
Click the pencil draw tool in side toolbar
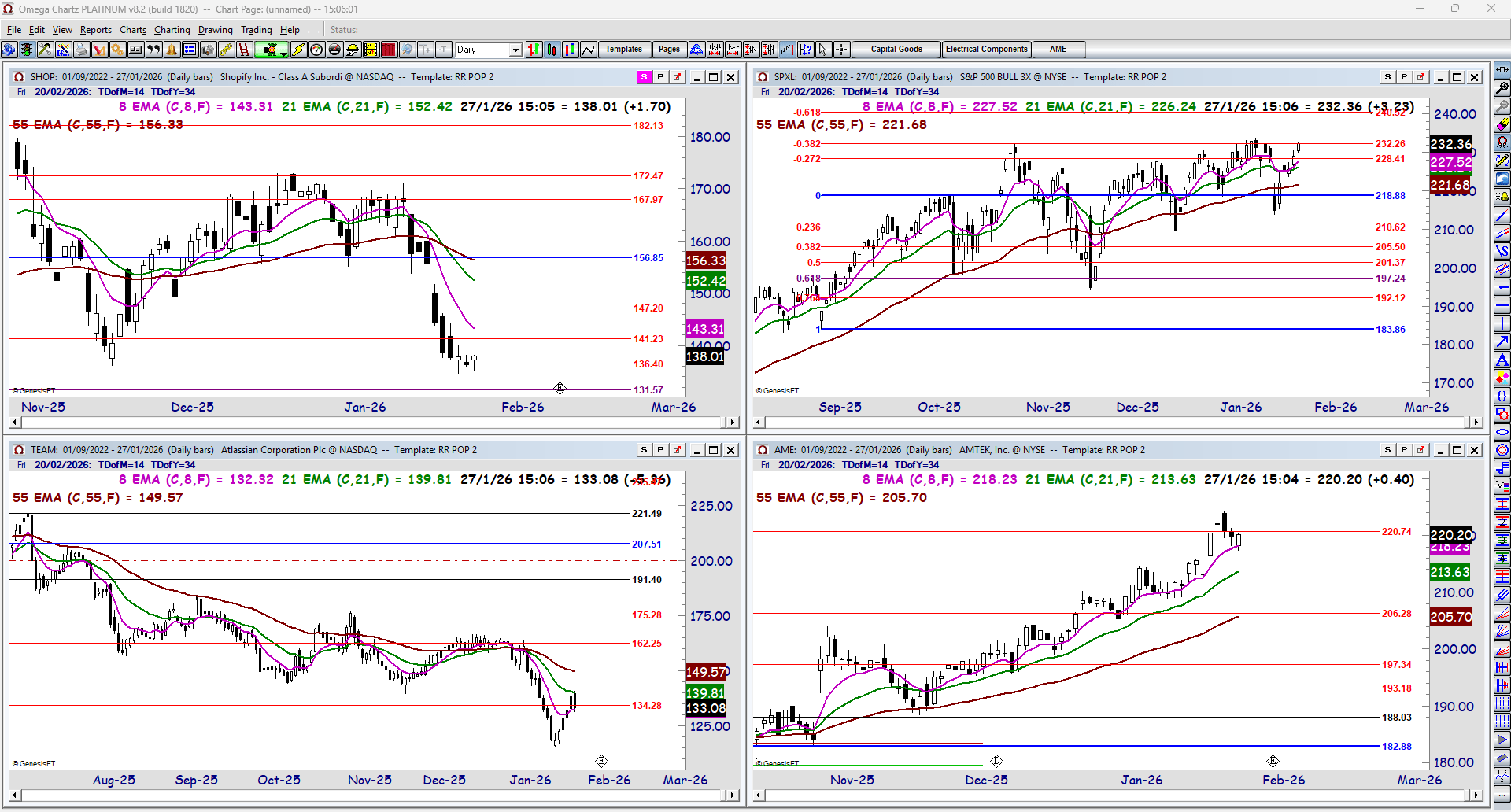(x=1502, y=161)
